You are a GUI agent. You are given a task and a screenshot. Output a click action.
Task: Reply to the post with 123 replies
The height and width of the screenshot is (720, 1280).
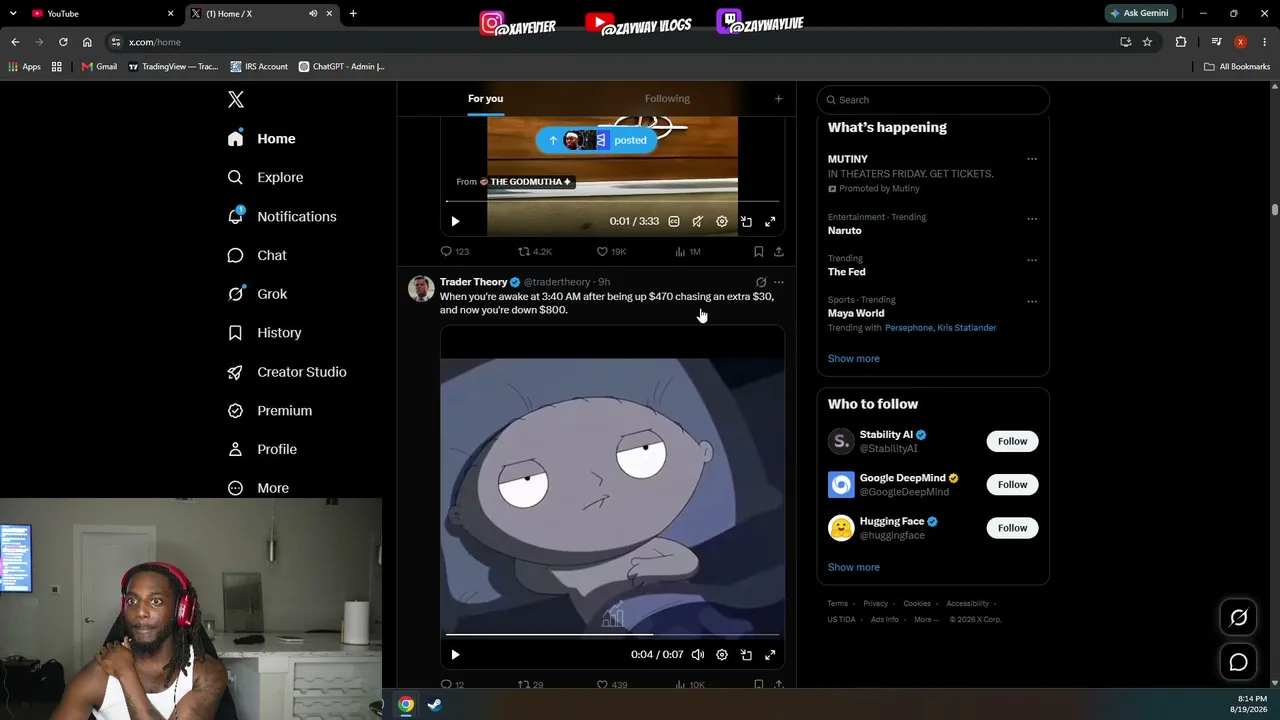(x=455, y=252)
